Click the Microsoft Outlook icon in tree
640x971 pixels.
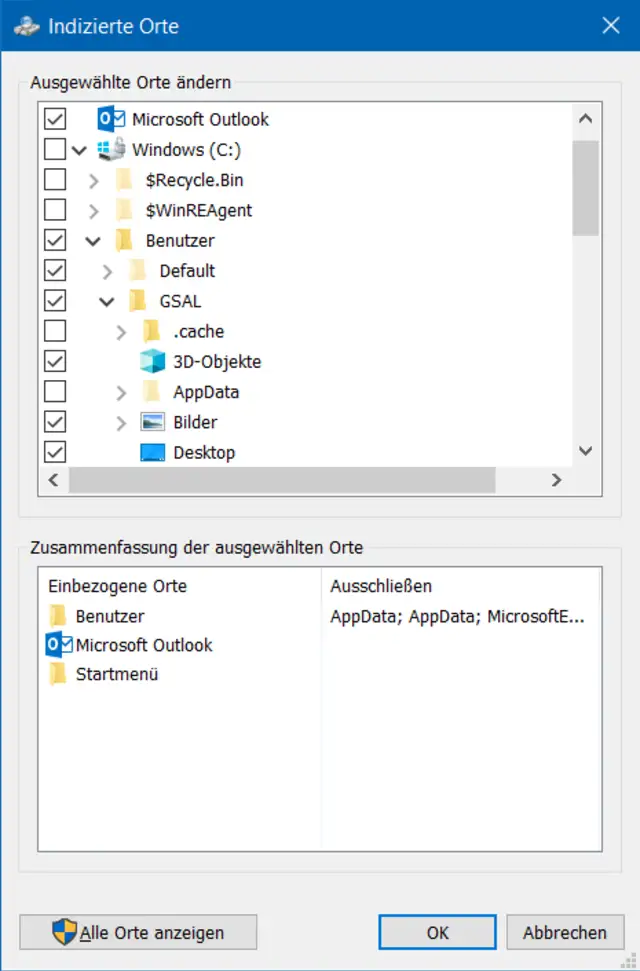(x=112, y=119)
